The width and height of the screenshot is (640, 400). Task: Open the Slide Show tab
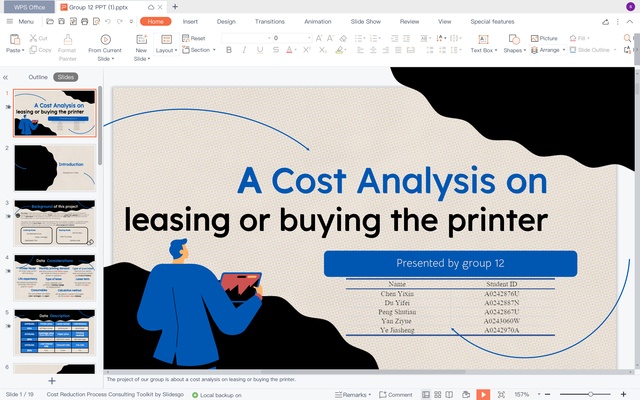tap(366, 22)
